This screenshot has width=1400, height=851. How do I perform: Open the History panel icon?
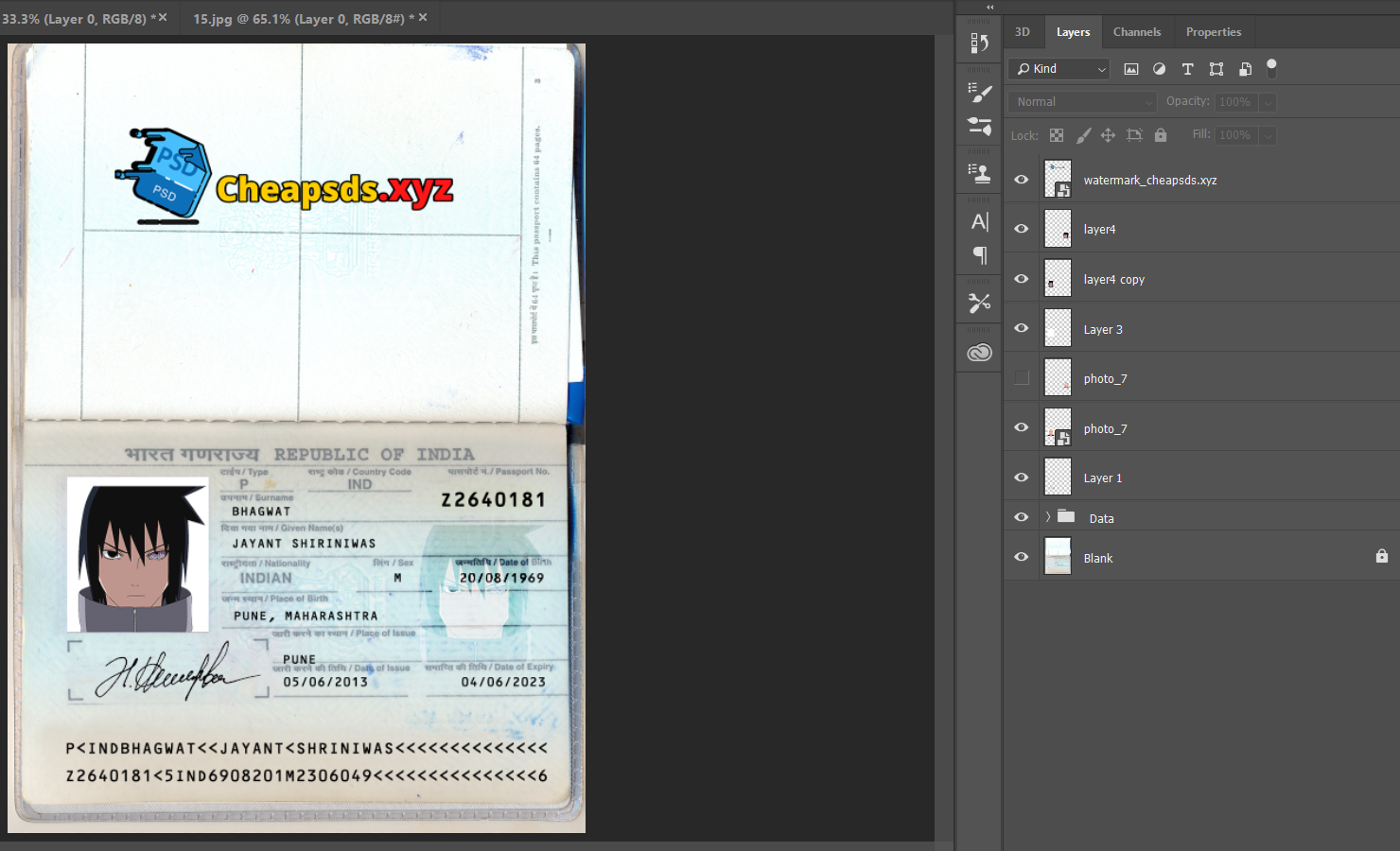click(979, 43)
